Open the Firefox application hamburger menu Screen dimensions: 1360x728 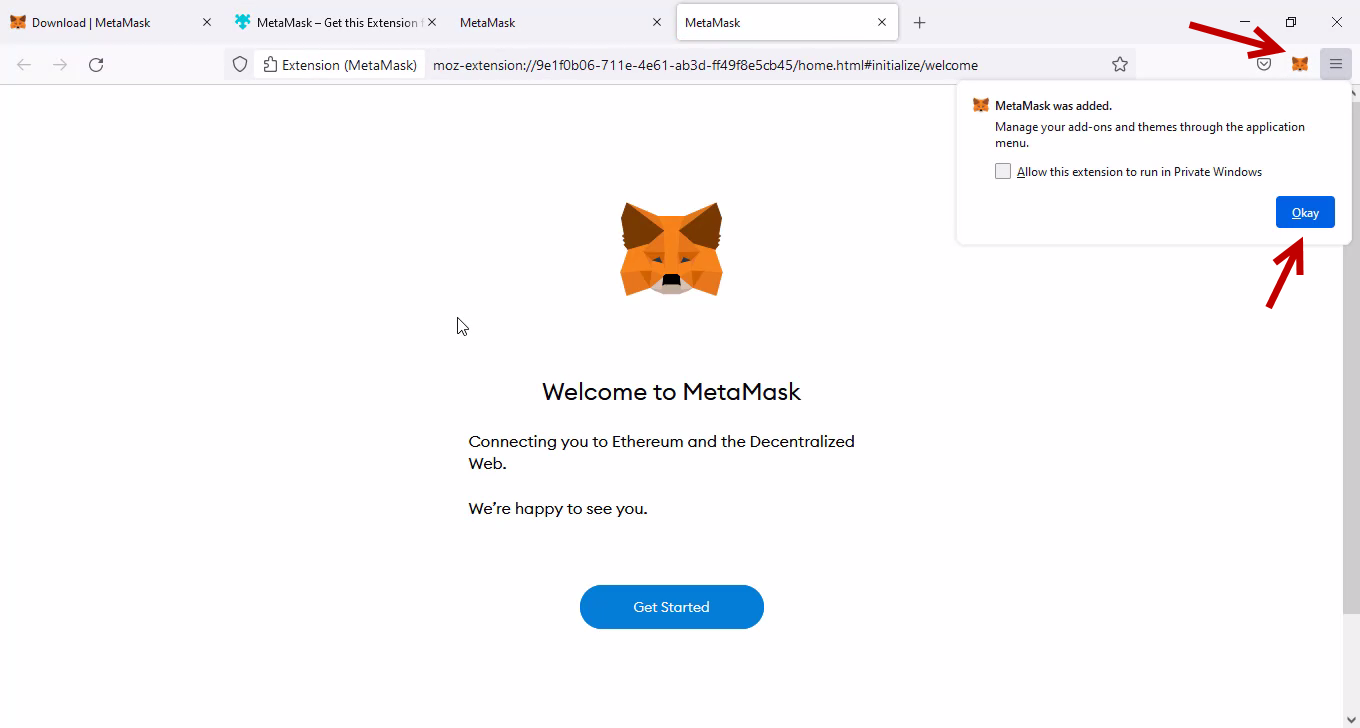point(1335,64)
